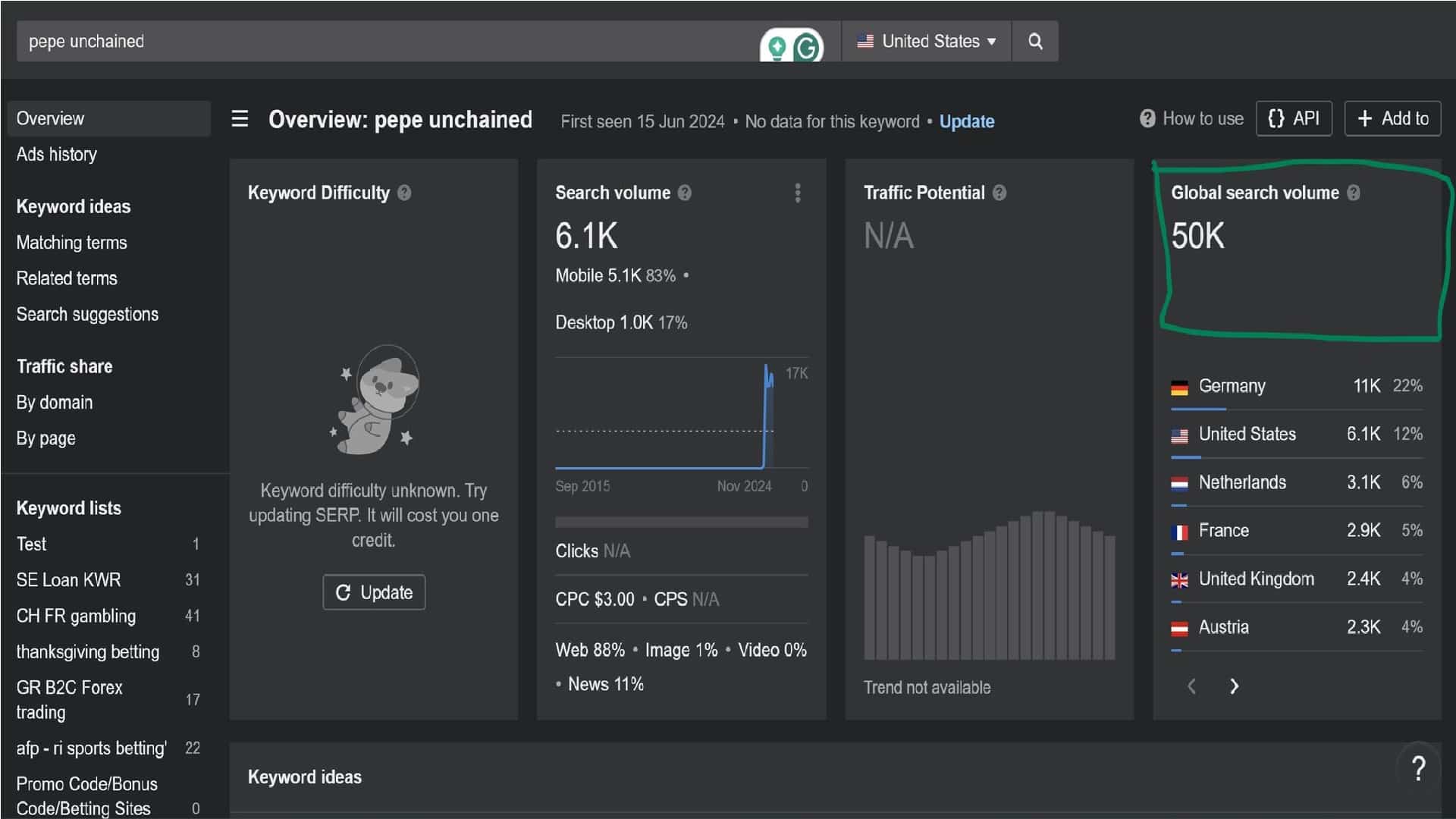Open the By domain traffic share report
The image size is (1456, 819).
[x=55, y=403]
